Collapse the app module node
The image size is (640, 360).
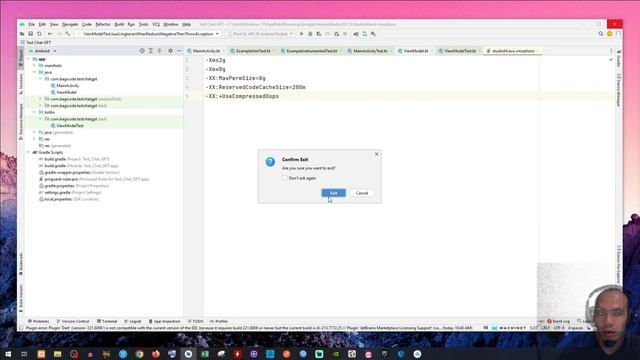tap(29, 59)
